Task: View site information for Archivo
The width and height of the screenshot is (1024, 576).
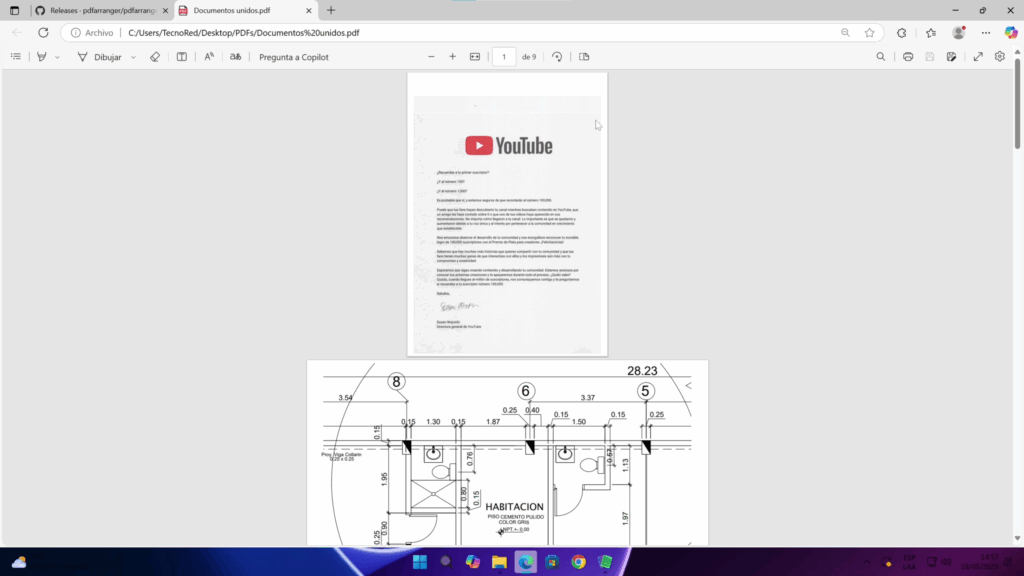Action: click(x=92, y=33)
